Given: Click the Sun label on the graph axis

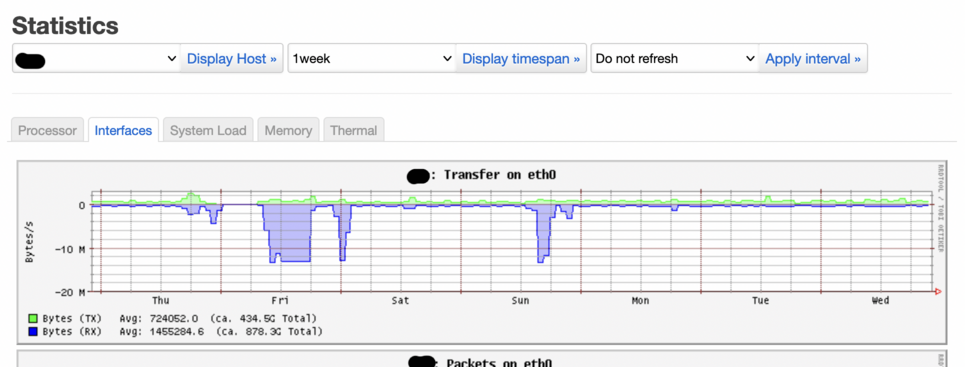Looking at the screenshot, I should pos(520,300).
